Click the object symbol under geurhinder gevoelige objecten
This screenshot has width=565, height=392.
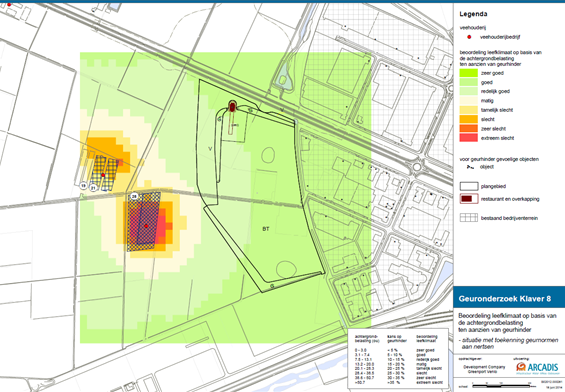pyautogui.click(x=469, y=167)
